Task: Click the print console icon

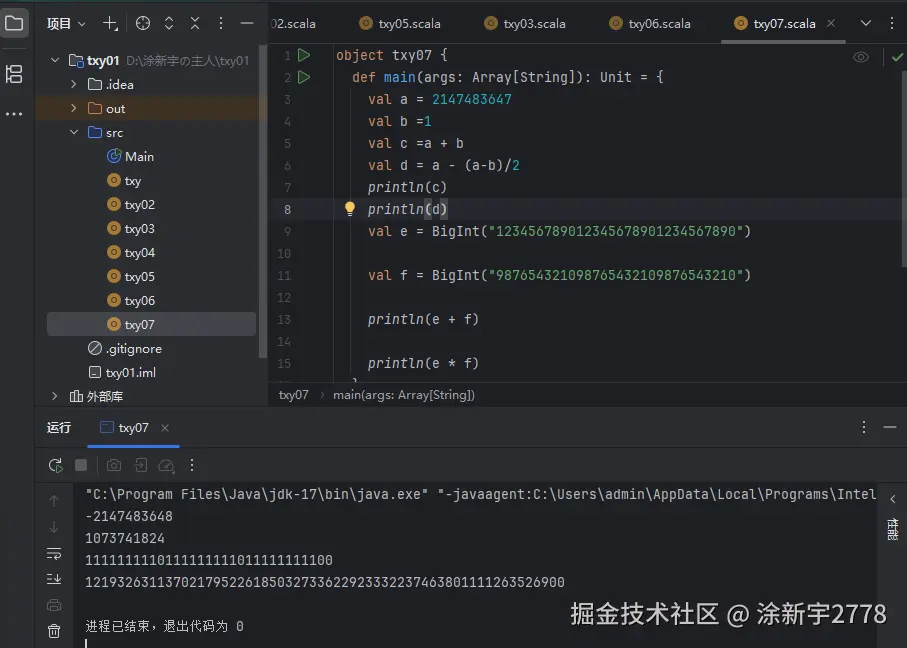Action: click(54, 605)
